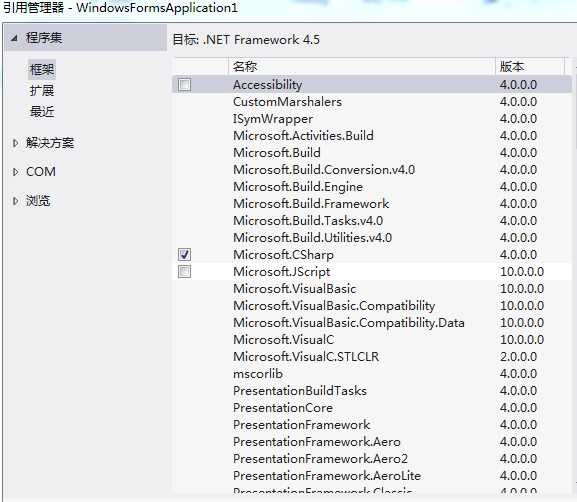The height and width of the screenshot is (502, 577).
Task: Choose PresentationFramework.Aero2 assembly
Action: [x=372, y=459]
